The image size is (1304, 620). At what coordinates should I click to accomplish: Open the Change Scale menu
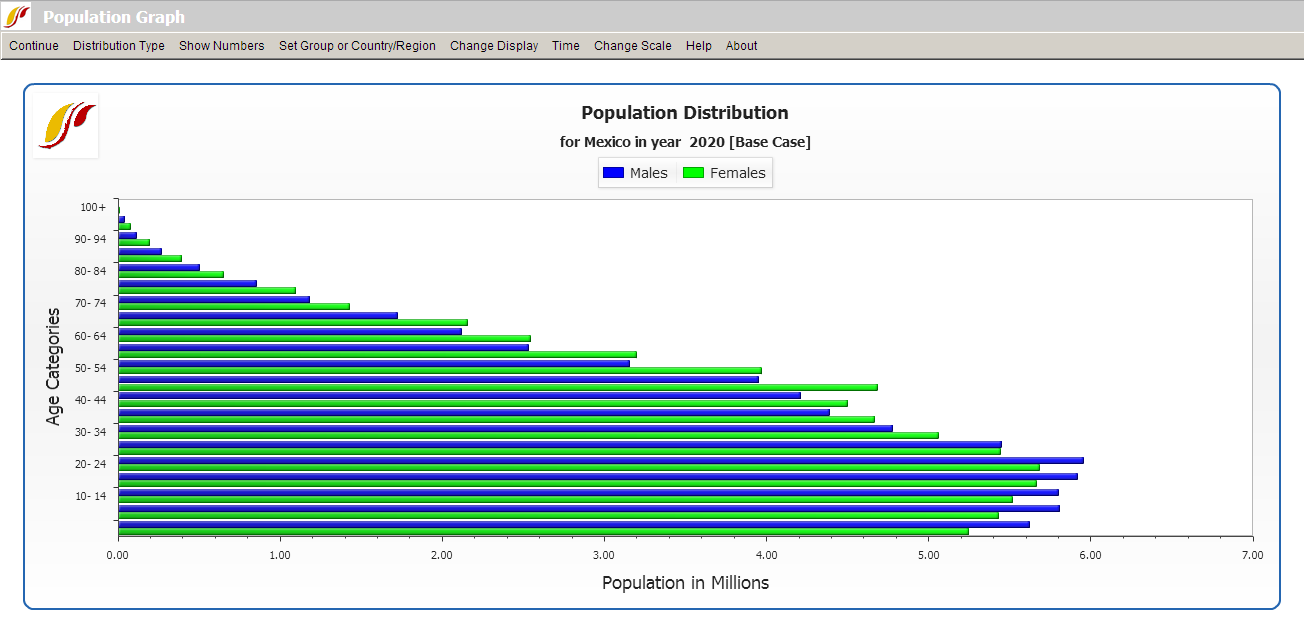coord(632,46)
